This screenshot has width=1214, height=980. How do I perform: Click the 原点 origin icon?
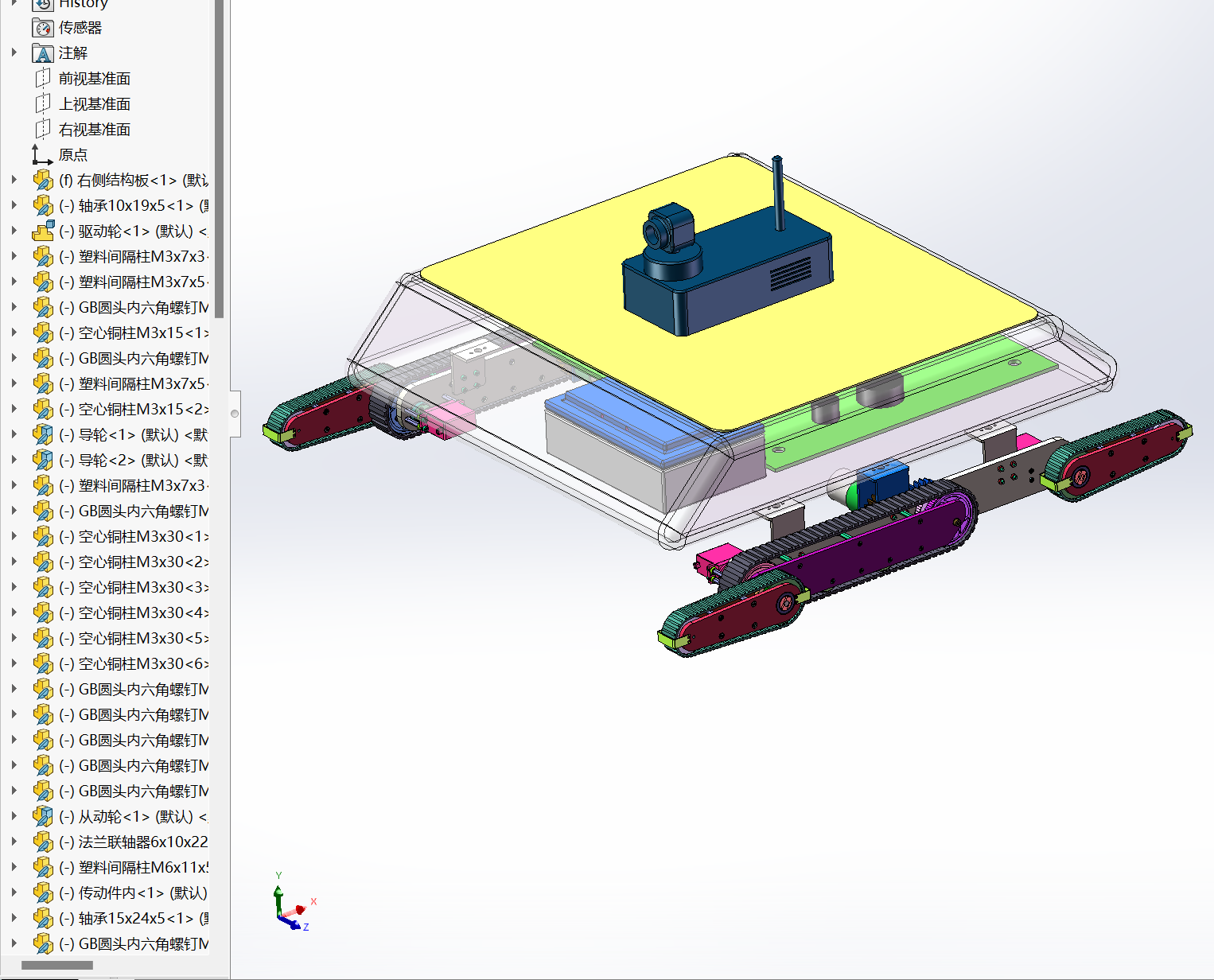pos(43,155)
